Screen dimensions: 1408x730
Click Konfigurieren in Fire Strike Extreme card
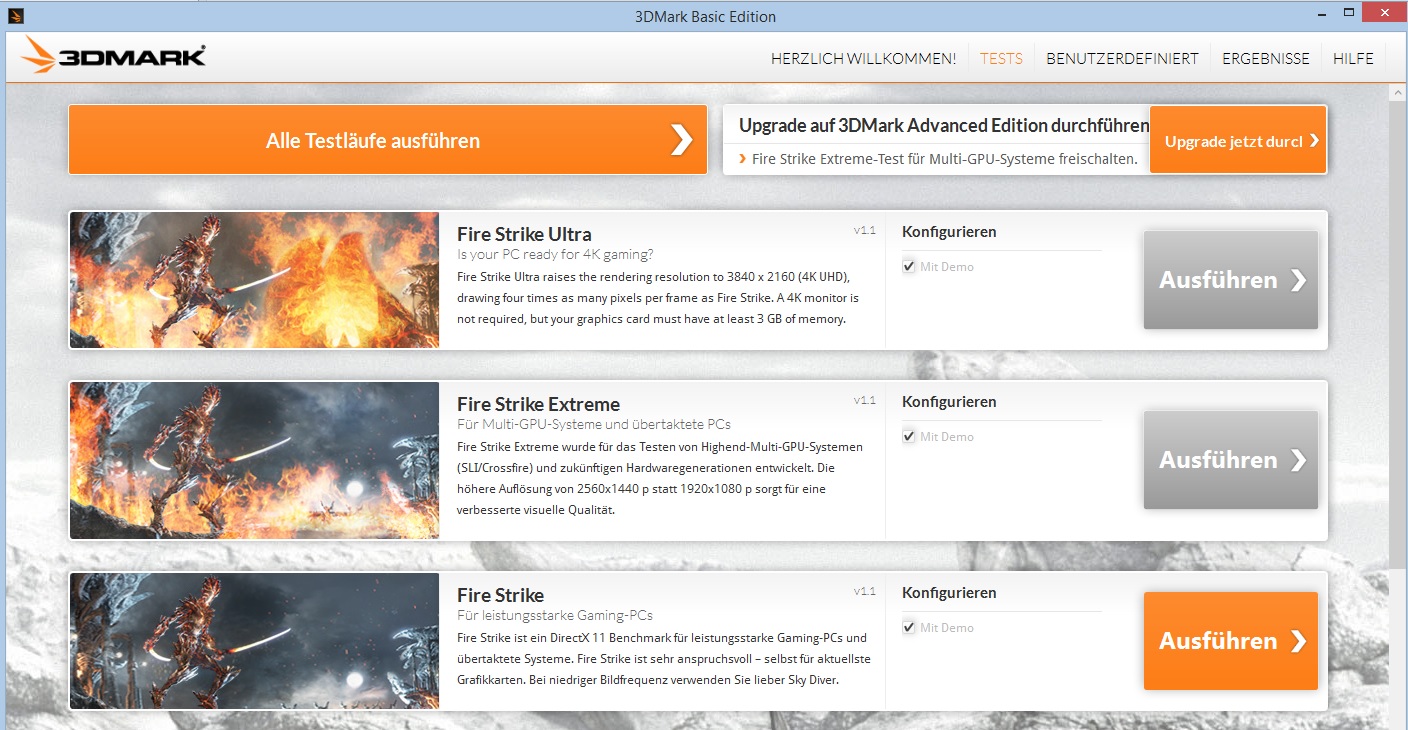[x=949, y=402]
